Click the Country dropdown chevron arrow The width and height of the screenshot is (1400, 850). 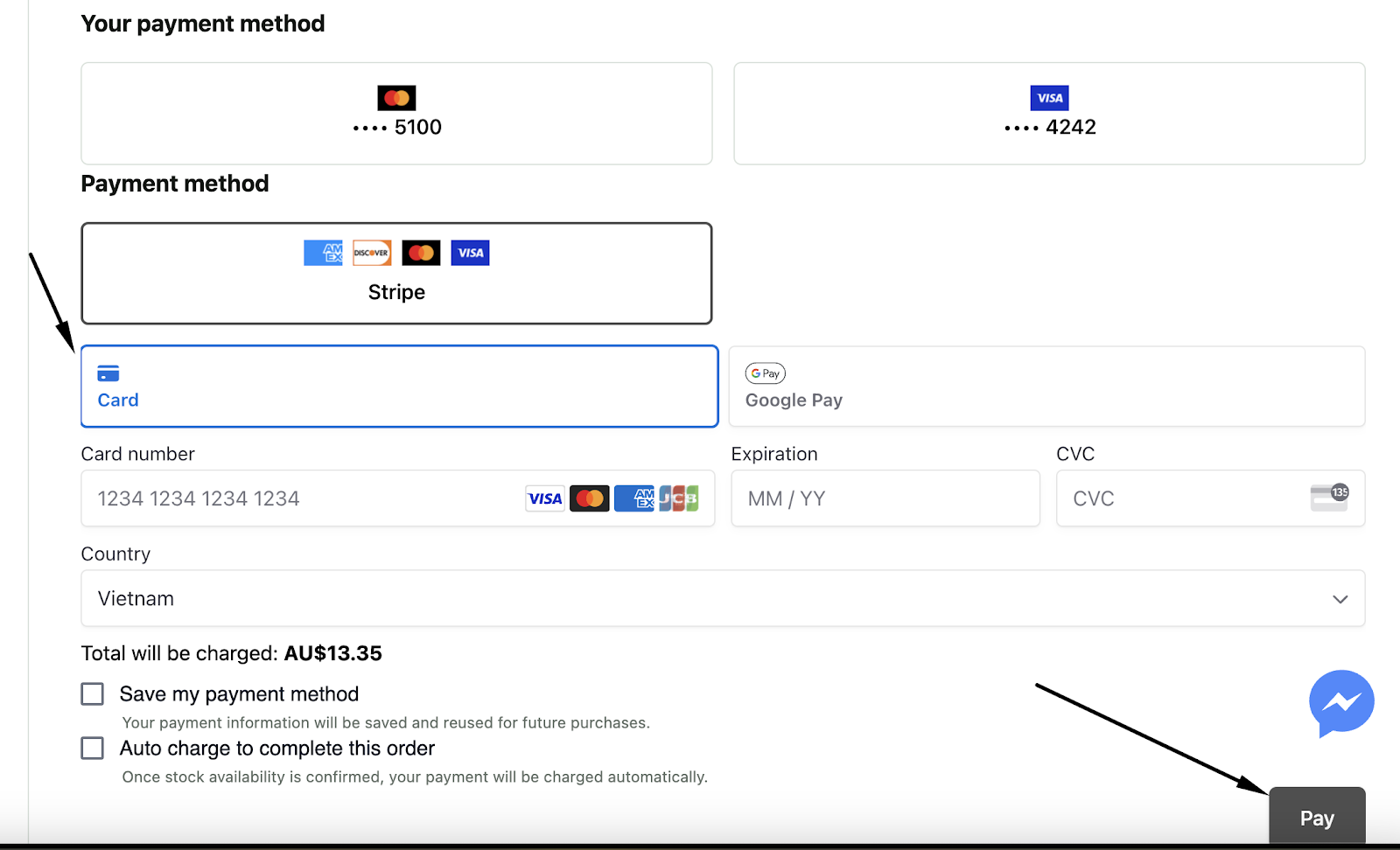pyautogui.click(x=1340, y=599)
